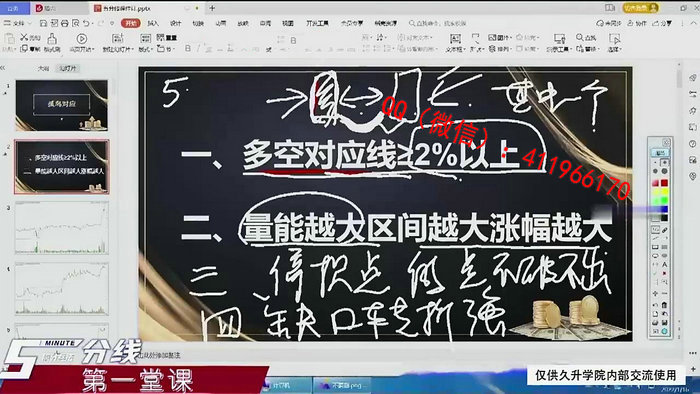Open the Layout (版式) dropdown
This screenshot has height=394, width=700.
point(145,49)
